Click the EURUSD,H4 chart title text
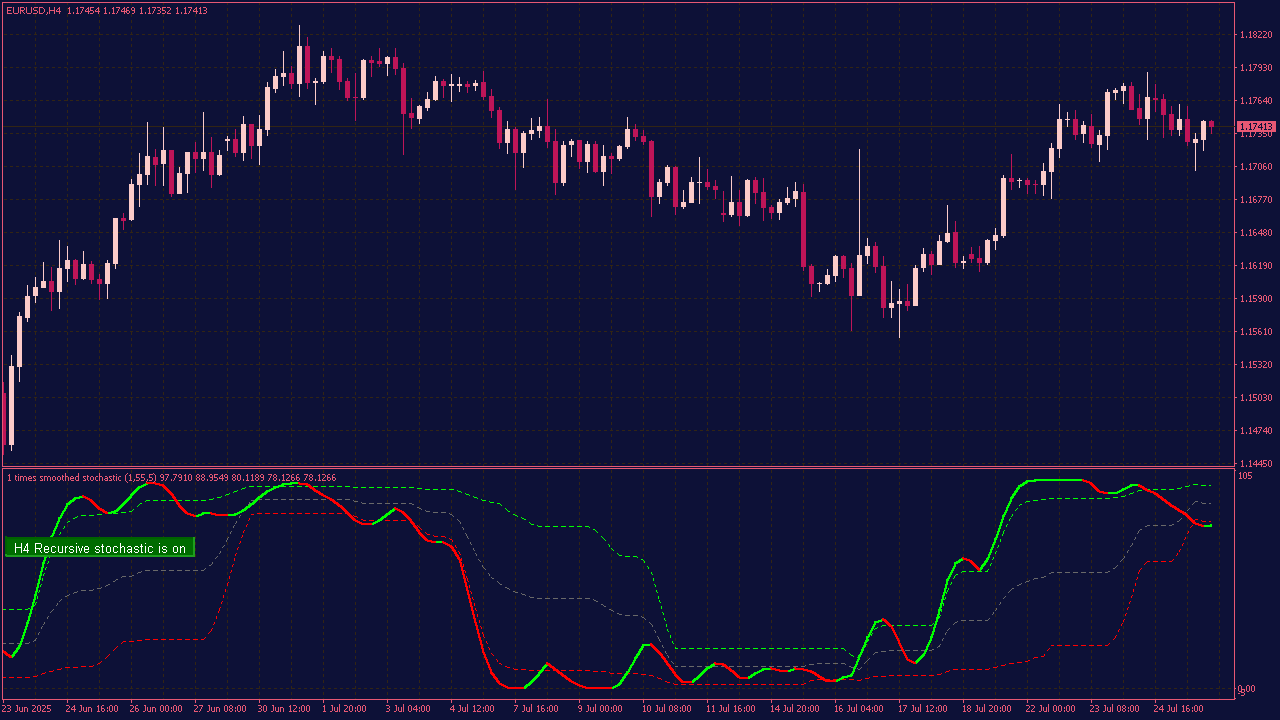The height and width of the screenshot is (720, 1280). [x=33, y=10]
